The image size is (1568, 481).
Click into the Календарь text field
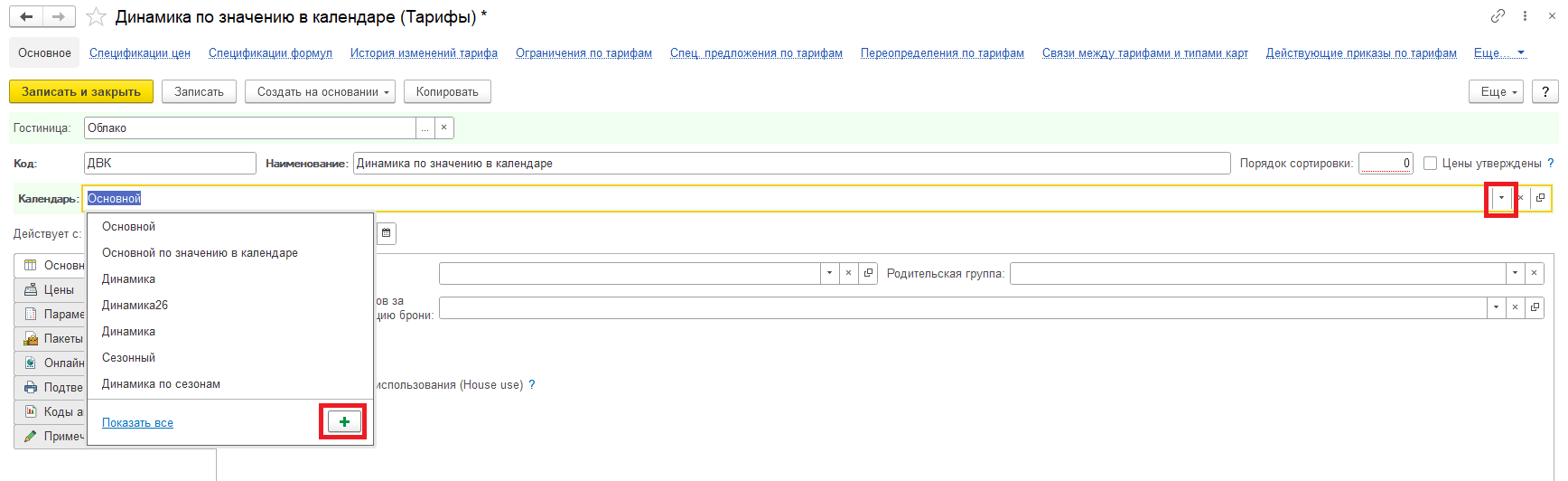[786, 198]
